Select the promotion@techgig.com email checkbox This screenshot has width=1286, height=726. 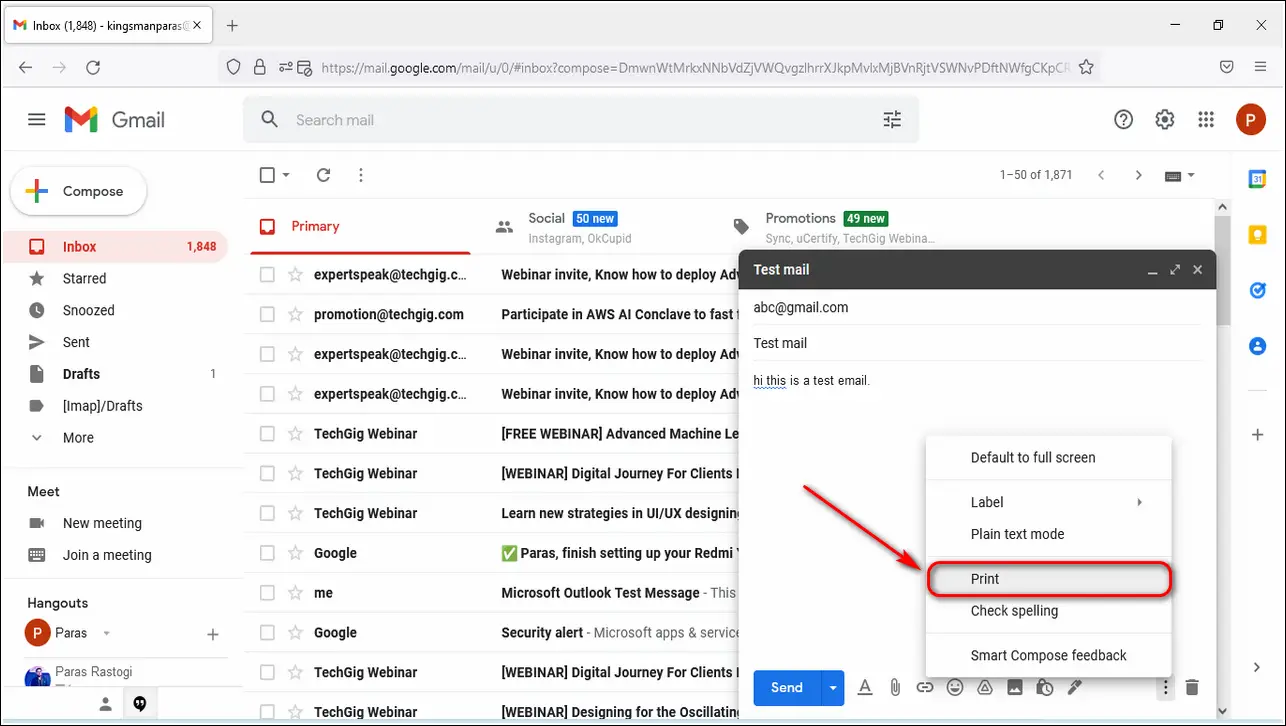267,314
